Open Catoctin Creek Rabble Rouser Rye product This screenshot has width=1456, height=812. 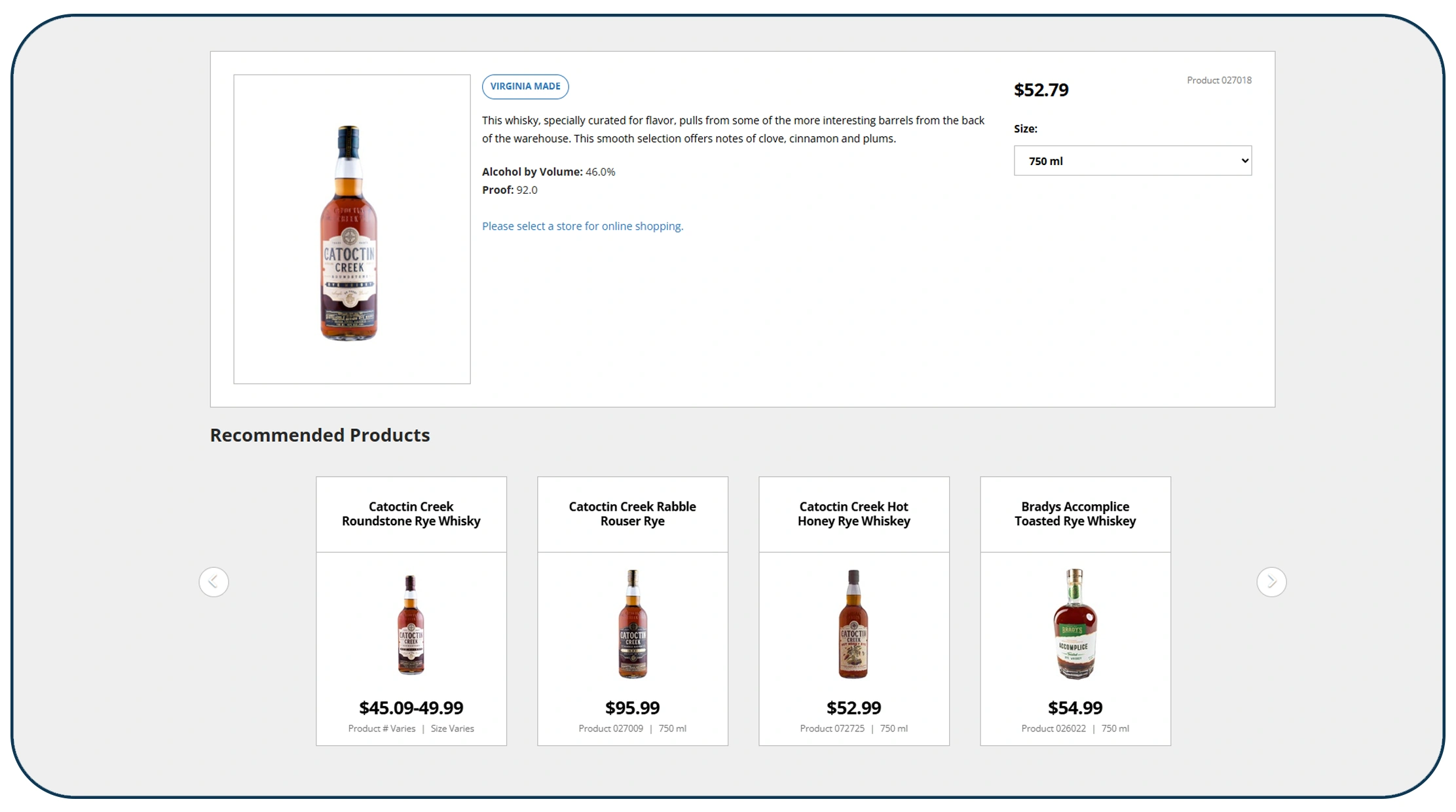tap(632, 513)
